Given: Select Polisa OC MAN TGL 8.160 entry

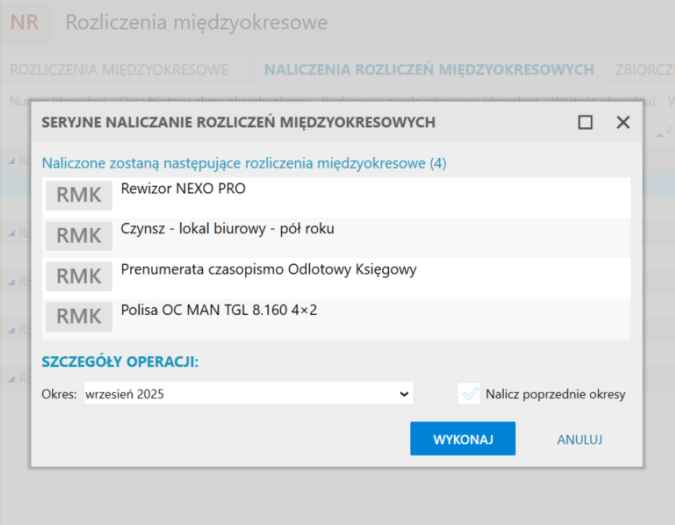Looking at the screenshot, I should [x=219, y=310].
